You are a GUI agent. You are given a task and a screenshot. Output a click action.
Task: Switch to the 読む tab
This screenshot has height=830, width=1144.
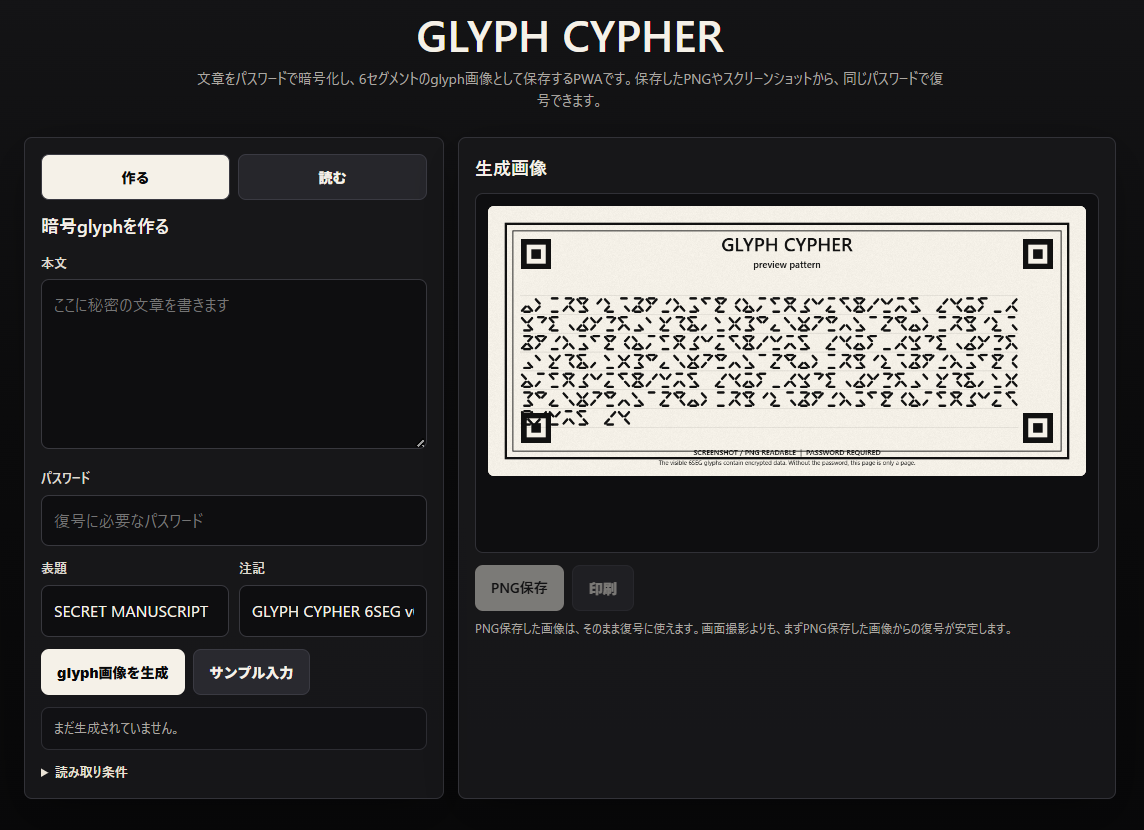pos(332,177)
